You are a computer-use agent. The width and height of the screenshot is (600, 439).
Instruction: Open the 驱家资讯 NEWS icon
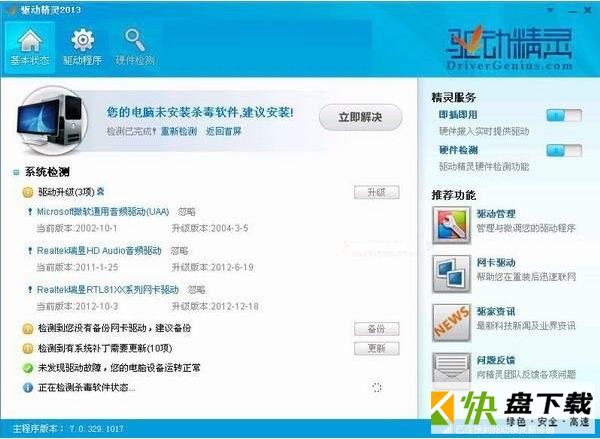click(451, 323)
